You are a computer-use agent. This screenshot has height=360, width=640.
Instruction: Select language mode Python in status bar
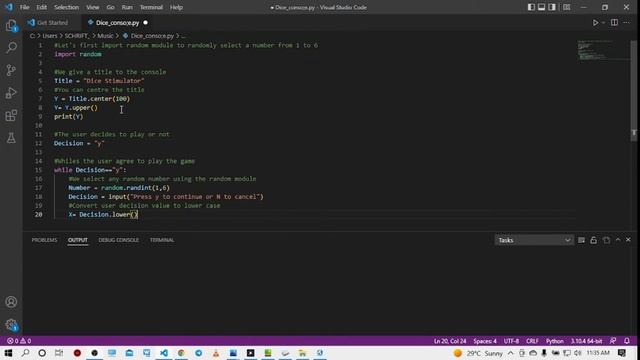(554, 341)
